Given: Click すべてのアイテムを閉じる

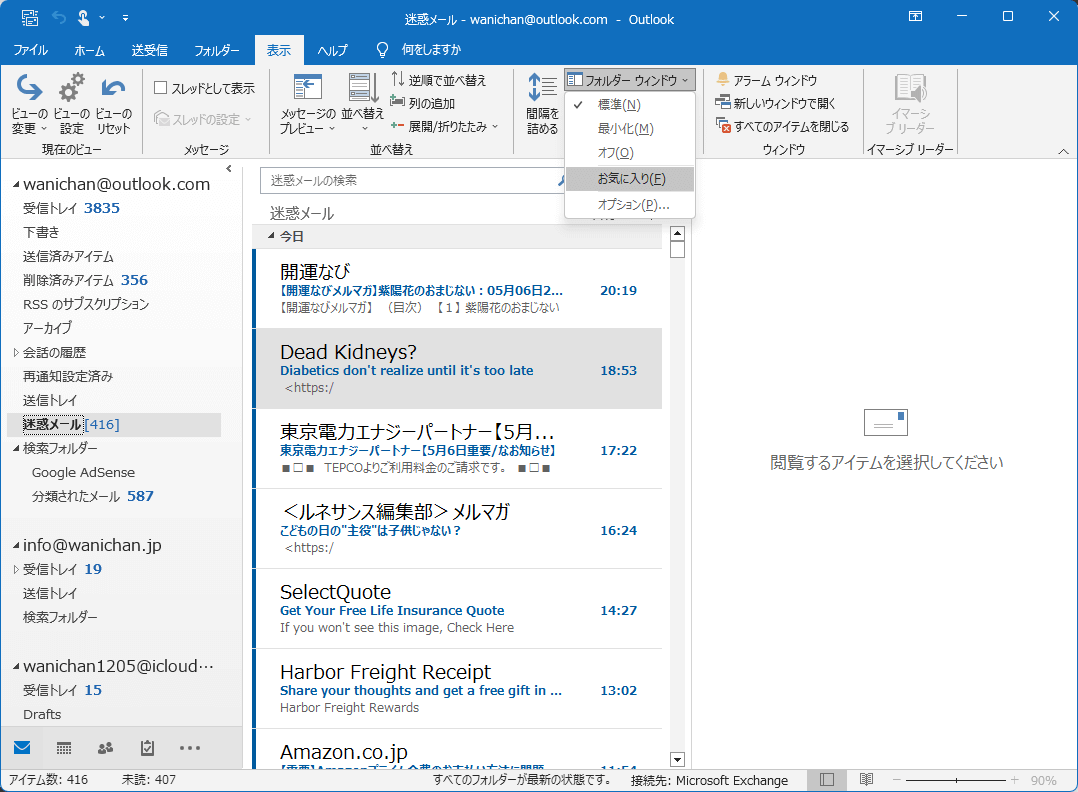Looking at the screenshot, I should click(782, 126).
